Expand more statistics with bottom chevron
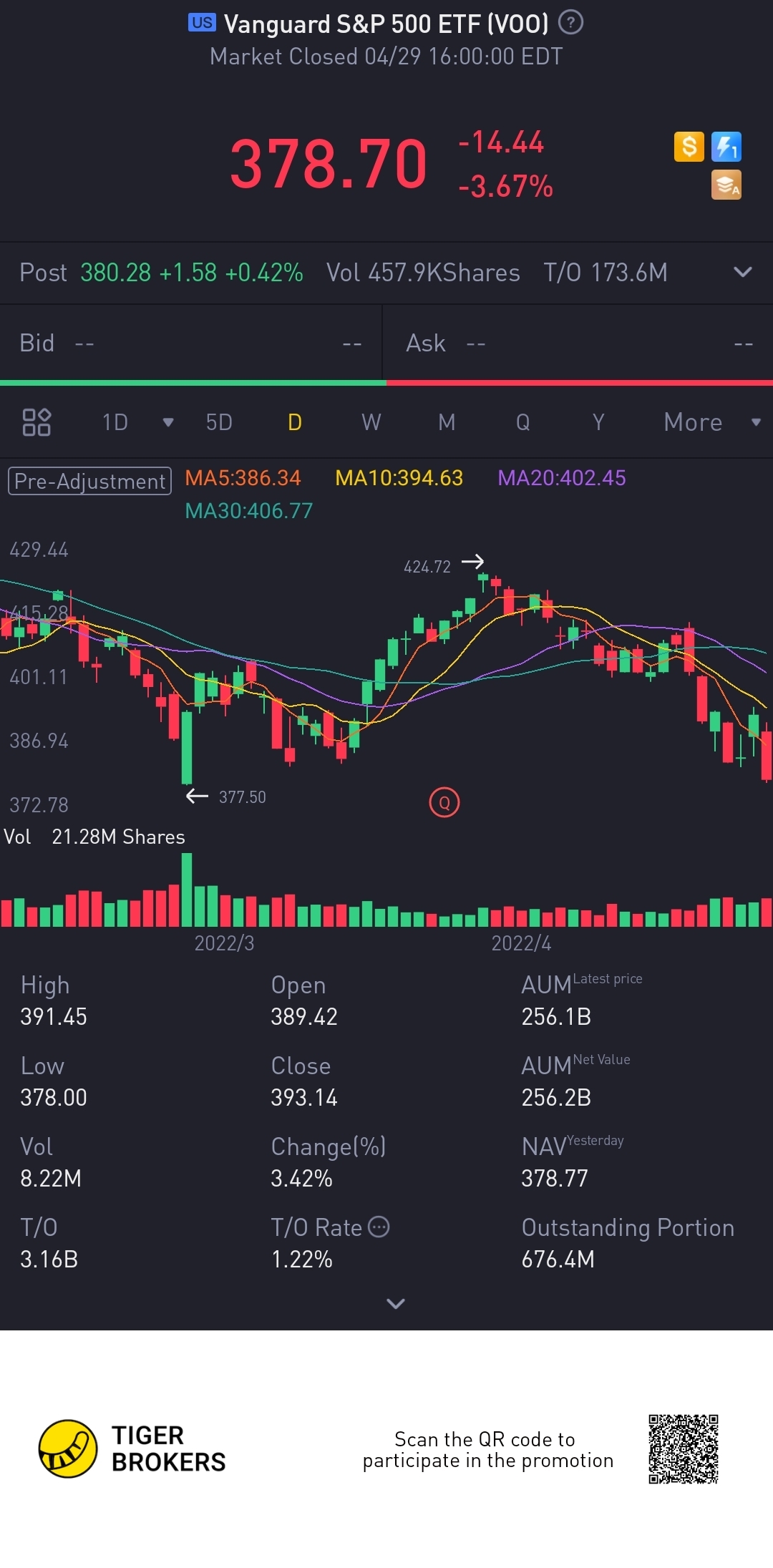The height and width of the screenshot is (1568, 773). coord(396,1304)
